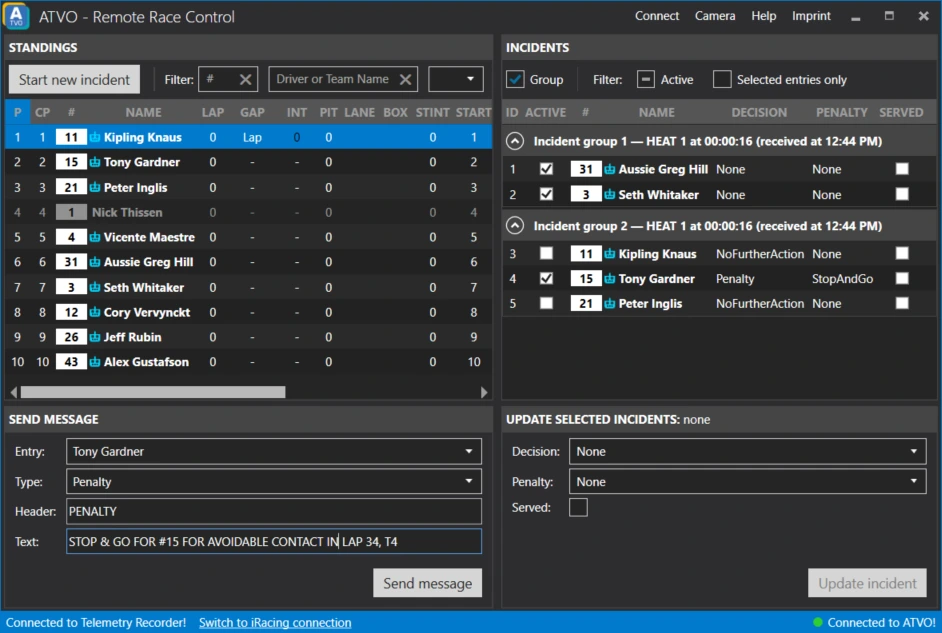Click the standings horizontal scrollbar thumb

pos(153,392)
